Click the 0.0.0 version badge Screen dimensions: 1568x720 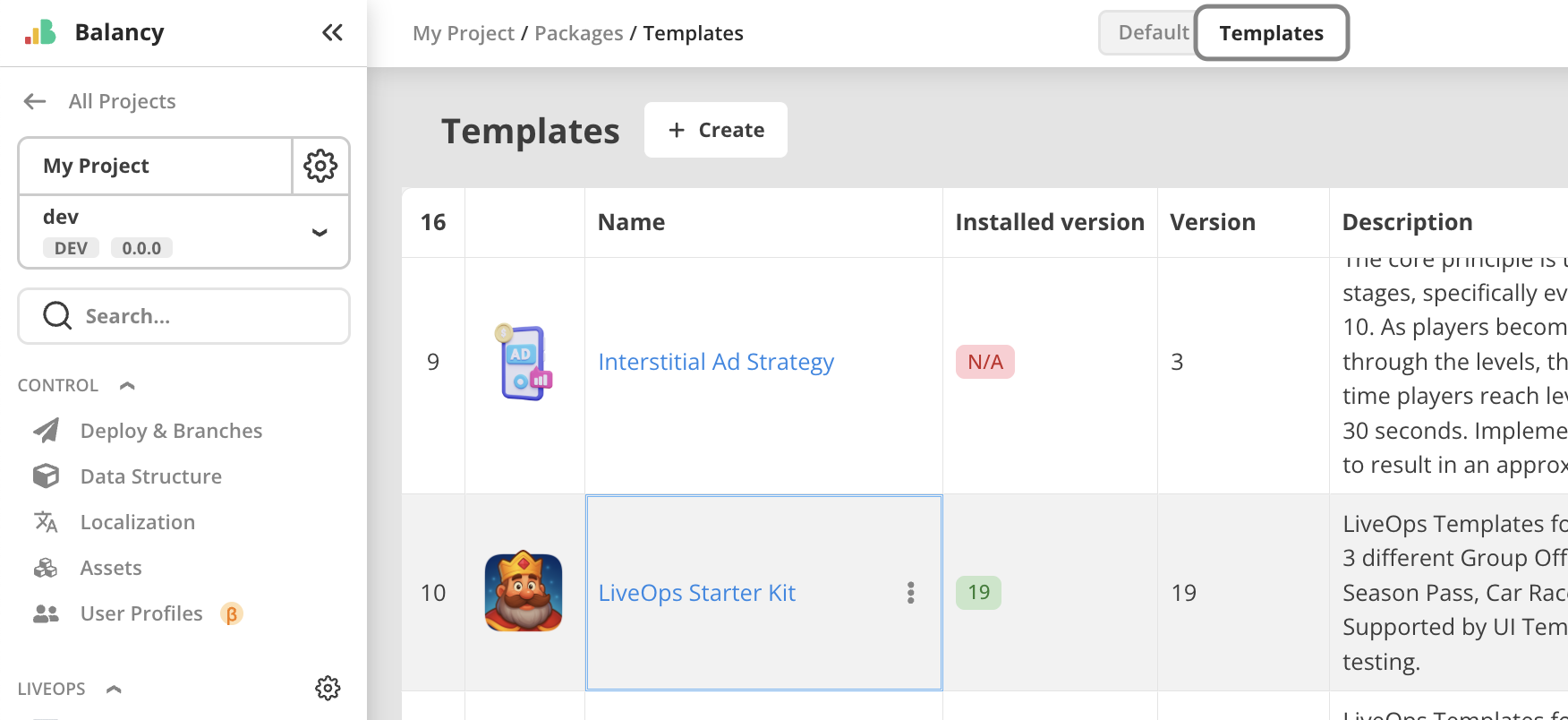pyautogui.click(x=141, y=248)
